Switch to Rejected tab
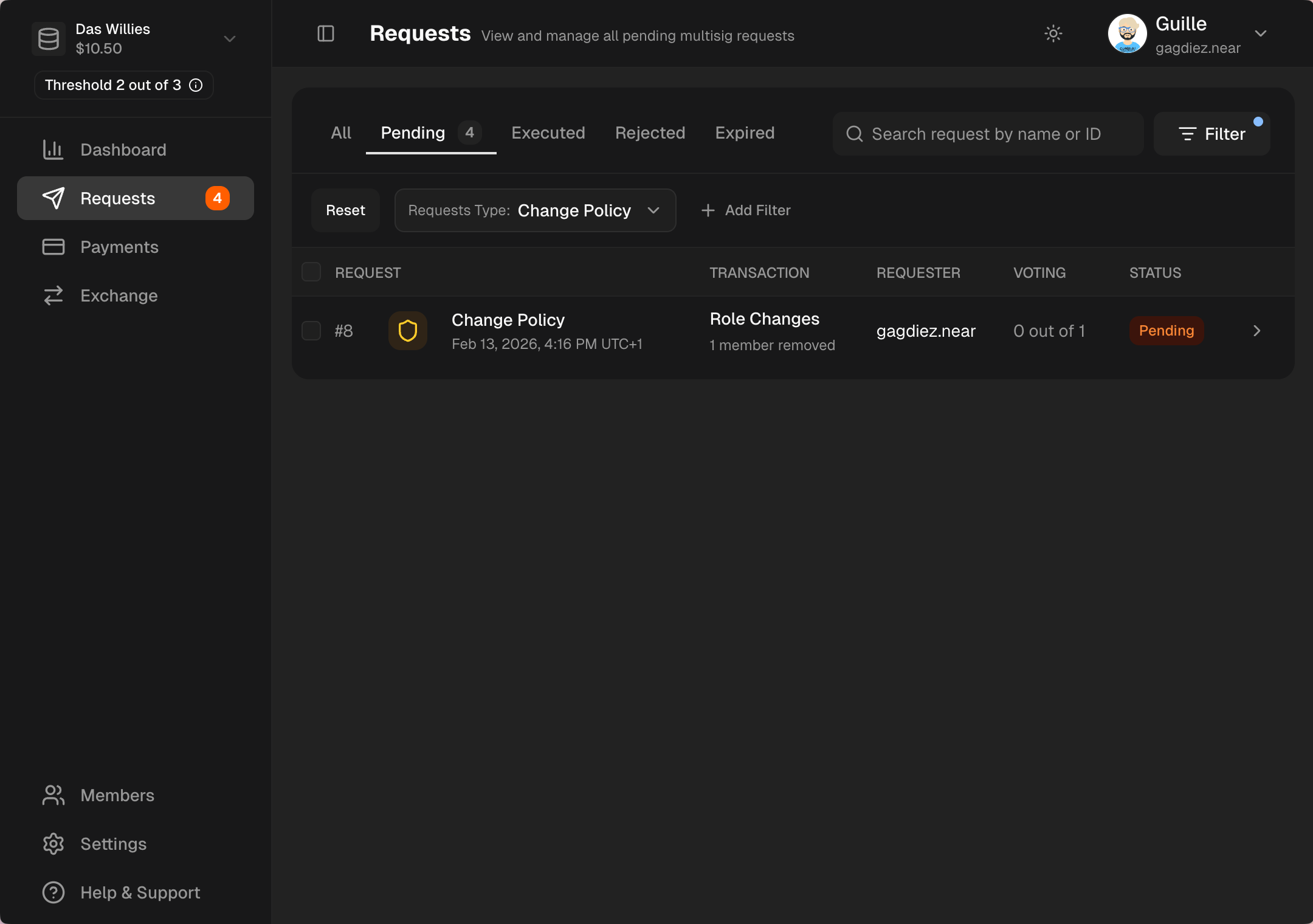 point(650,133)
